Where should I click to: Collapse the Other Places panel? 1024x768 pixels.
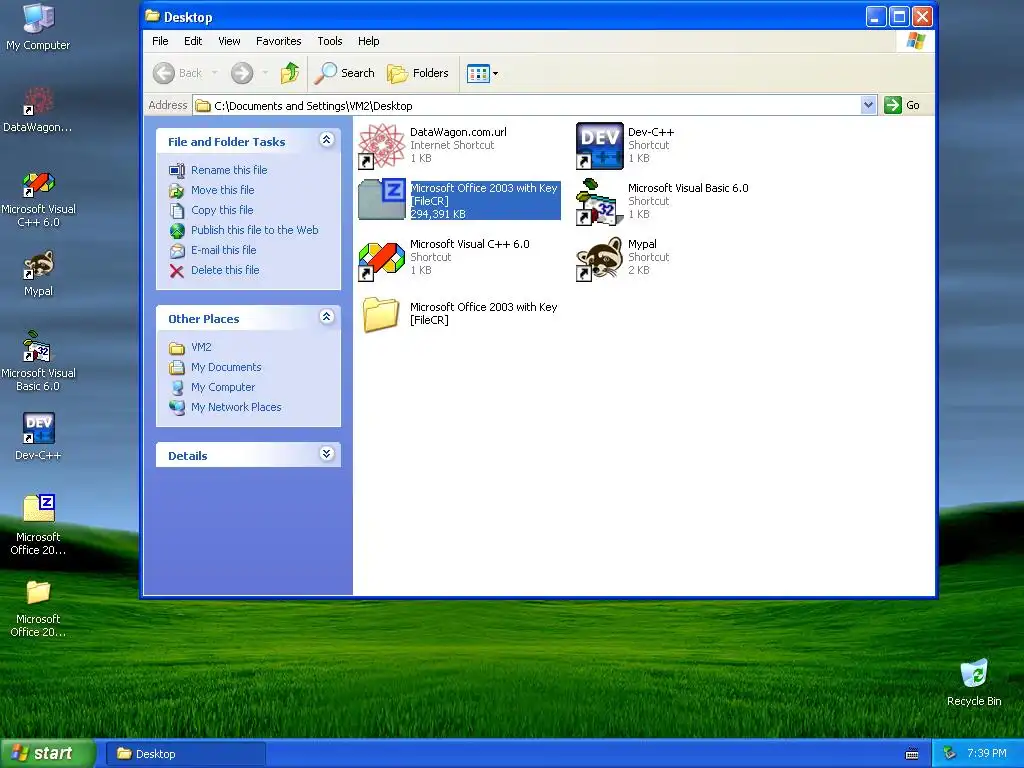tap(327, 317)
